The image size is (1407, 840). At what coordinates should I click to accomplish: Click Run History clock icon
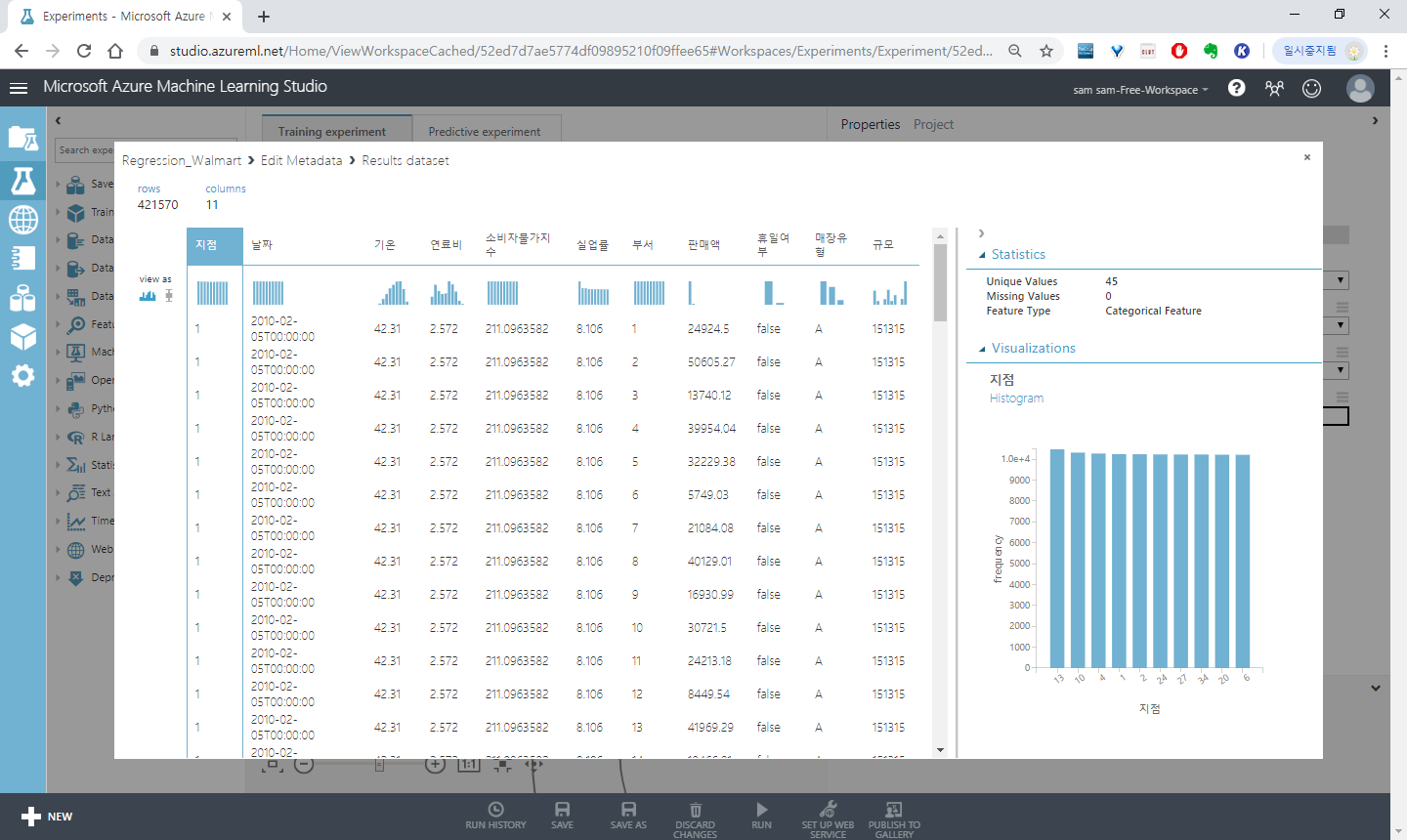pos(495,809)
